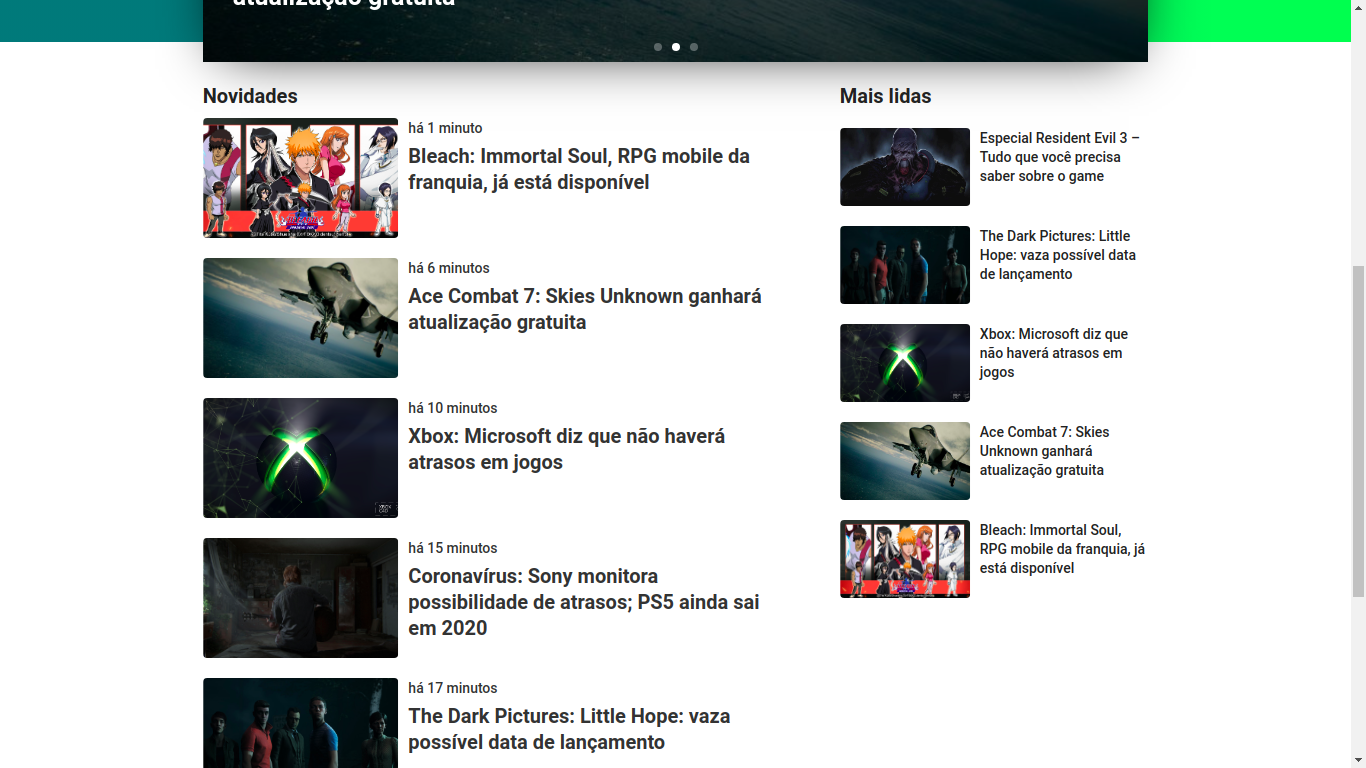This screenshot has height=768, width=1366.
Task: Open Especial Resident Evil 3 in Mais lidas
Action: click(1060, 157)
